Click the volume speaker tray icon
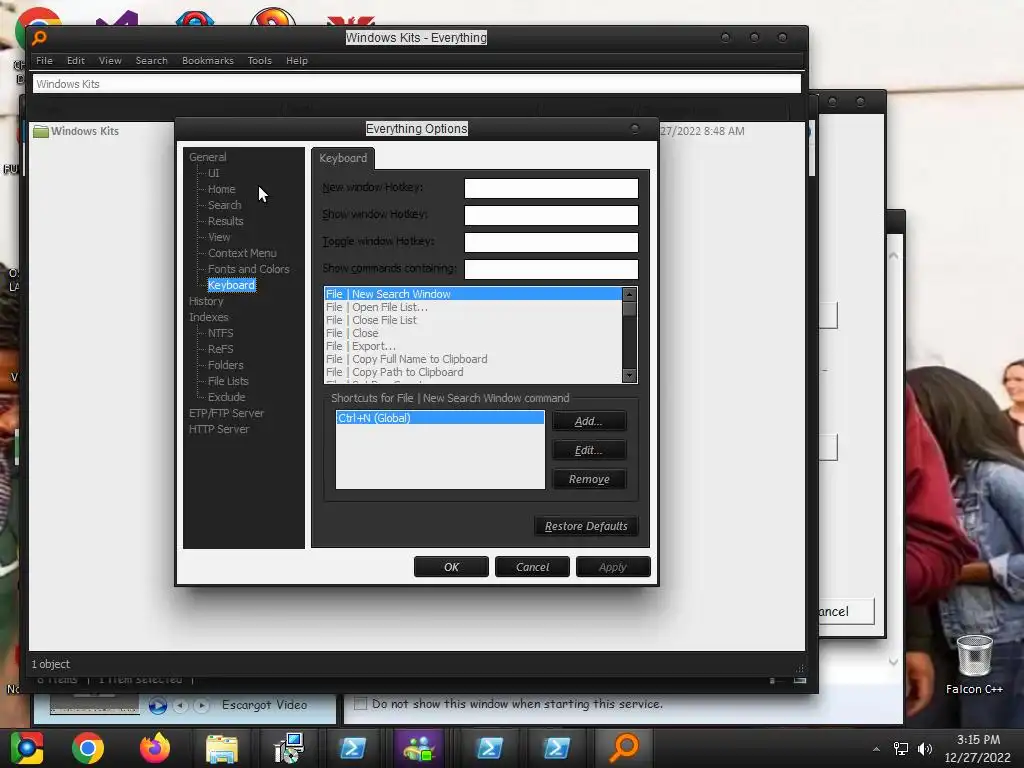The image size is (1024, 768). [x=925, y=749]
